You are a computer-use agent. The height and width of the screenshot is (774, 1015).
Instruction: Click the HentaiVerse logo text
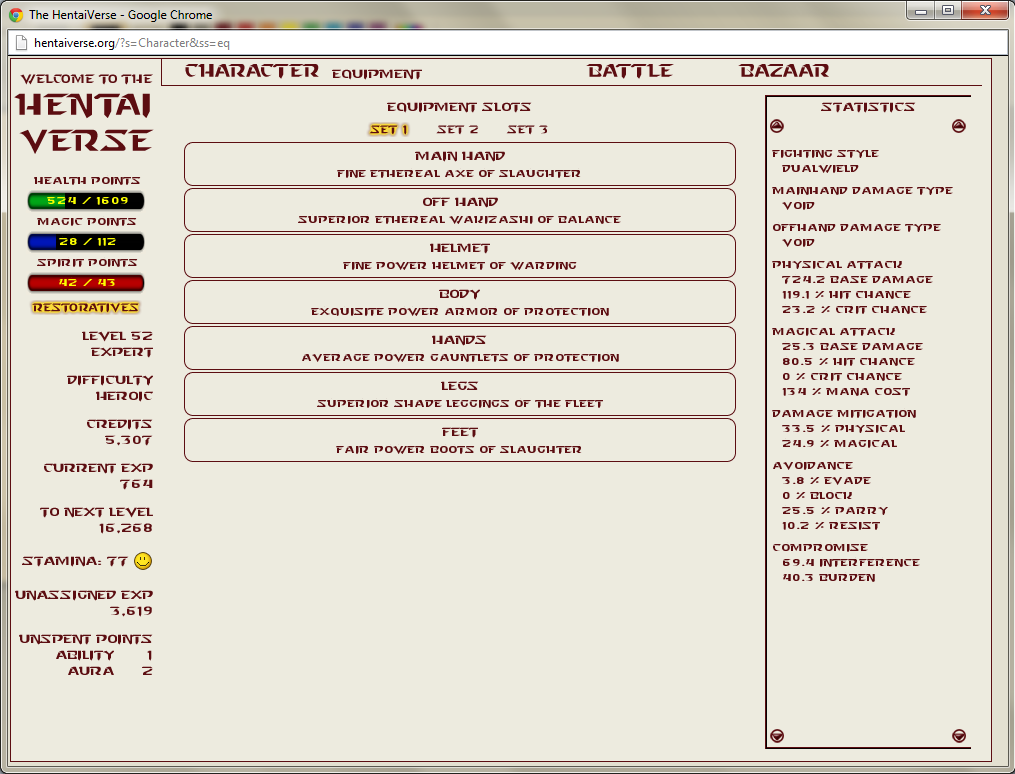tap(86, 123)
